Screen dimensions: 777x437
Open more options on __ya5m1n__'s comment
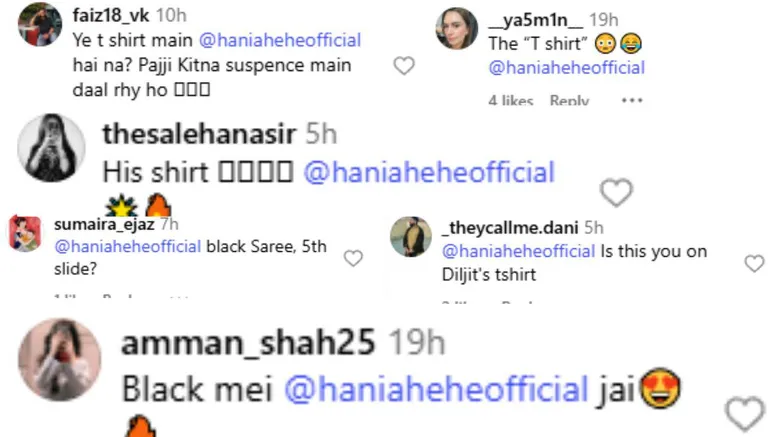coord(631,100)
